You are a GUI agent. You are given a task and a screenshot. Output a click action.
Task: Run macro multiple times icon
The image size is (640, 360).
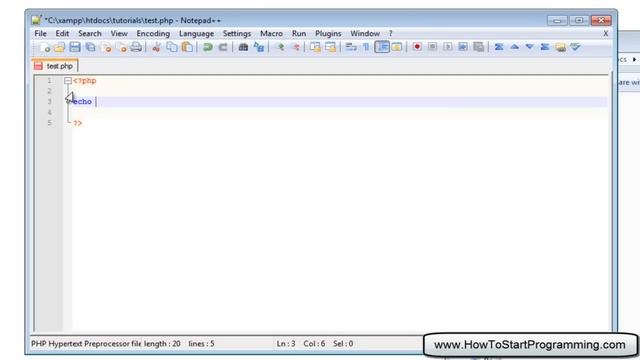(463, 47)
